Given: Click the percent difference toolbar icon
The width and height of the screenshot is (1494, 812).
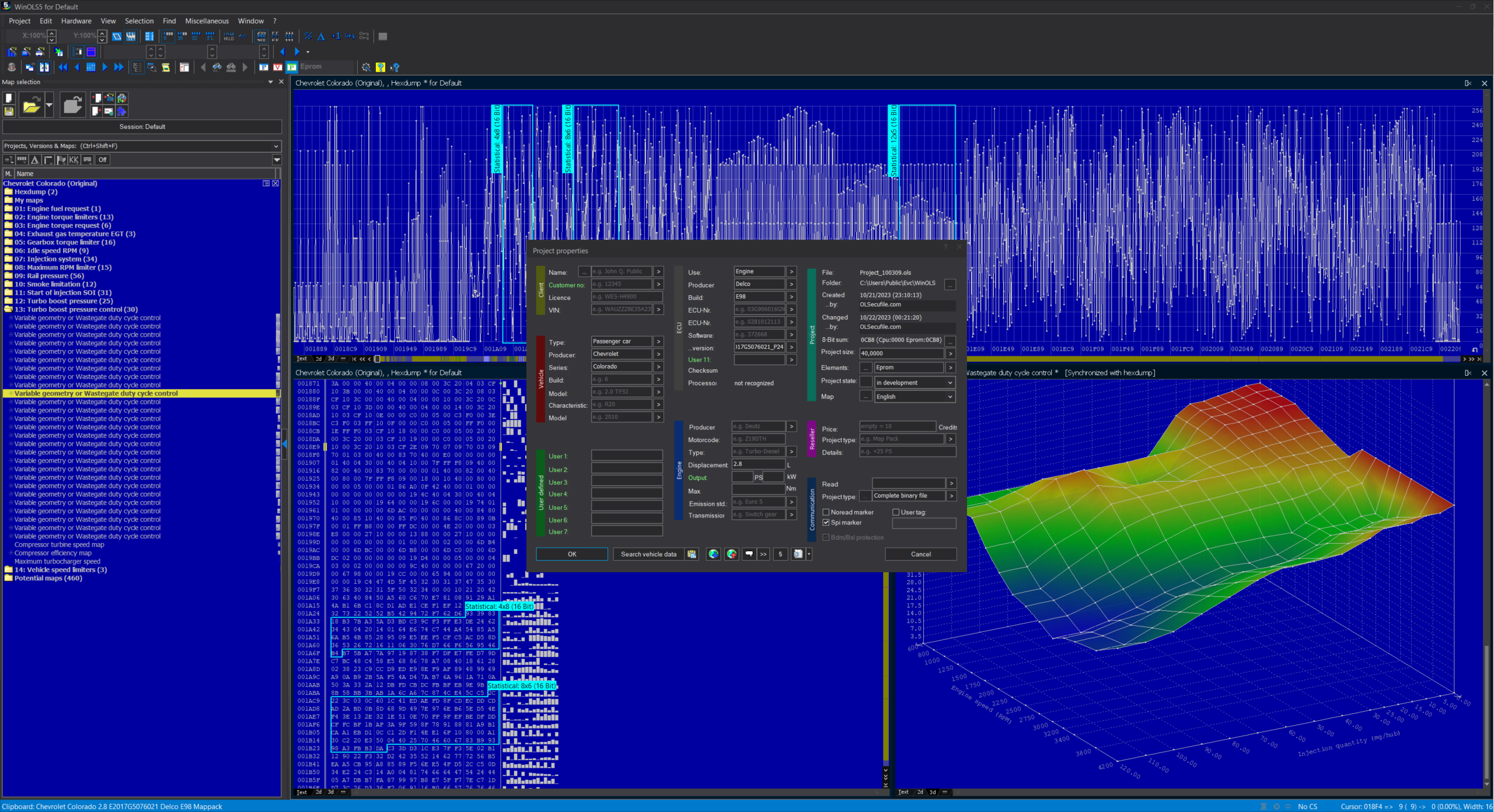Looking at the screenshot, I should [x=308, y=36].
